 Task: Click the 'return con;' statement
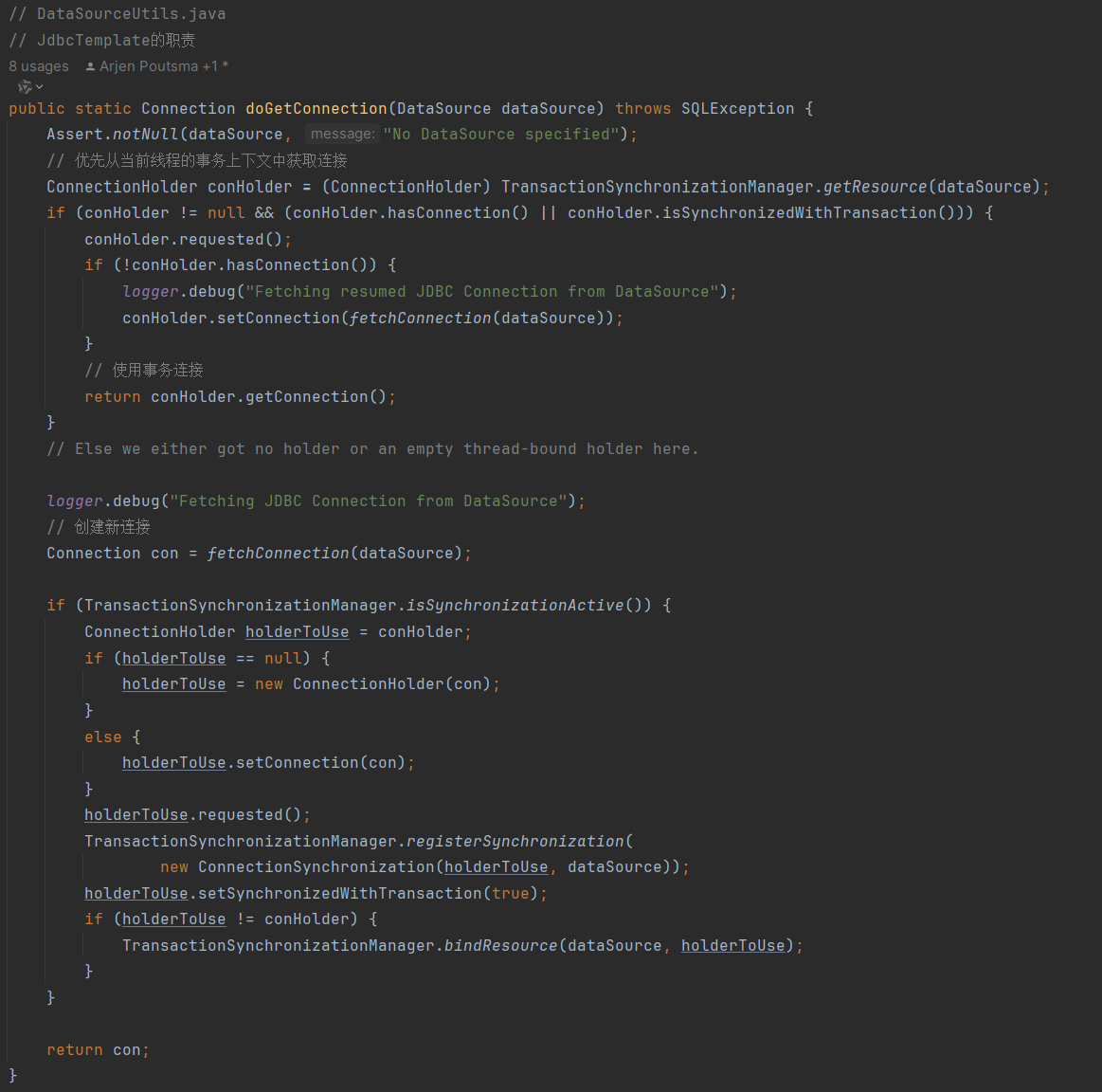(98, 1049)
